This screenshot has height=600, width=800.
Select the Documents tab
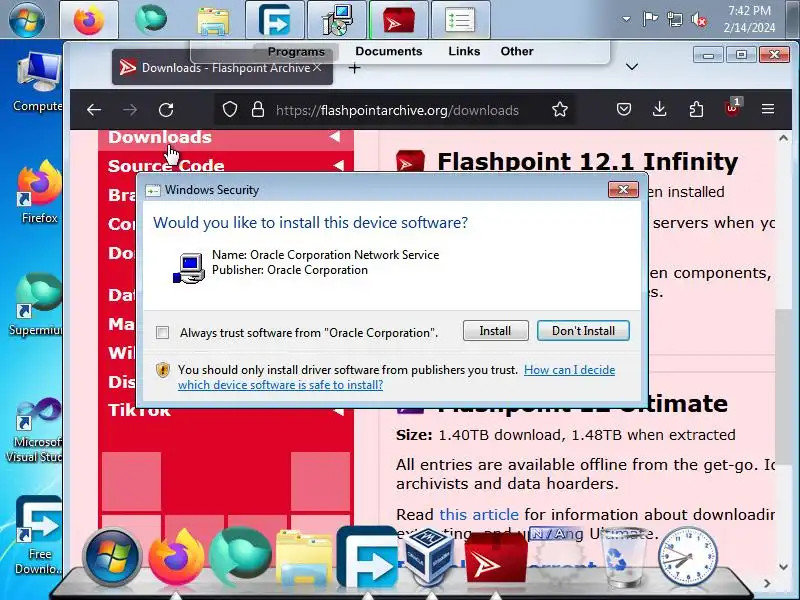pyautogui.click(x=389, y=51)
